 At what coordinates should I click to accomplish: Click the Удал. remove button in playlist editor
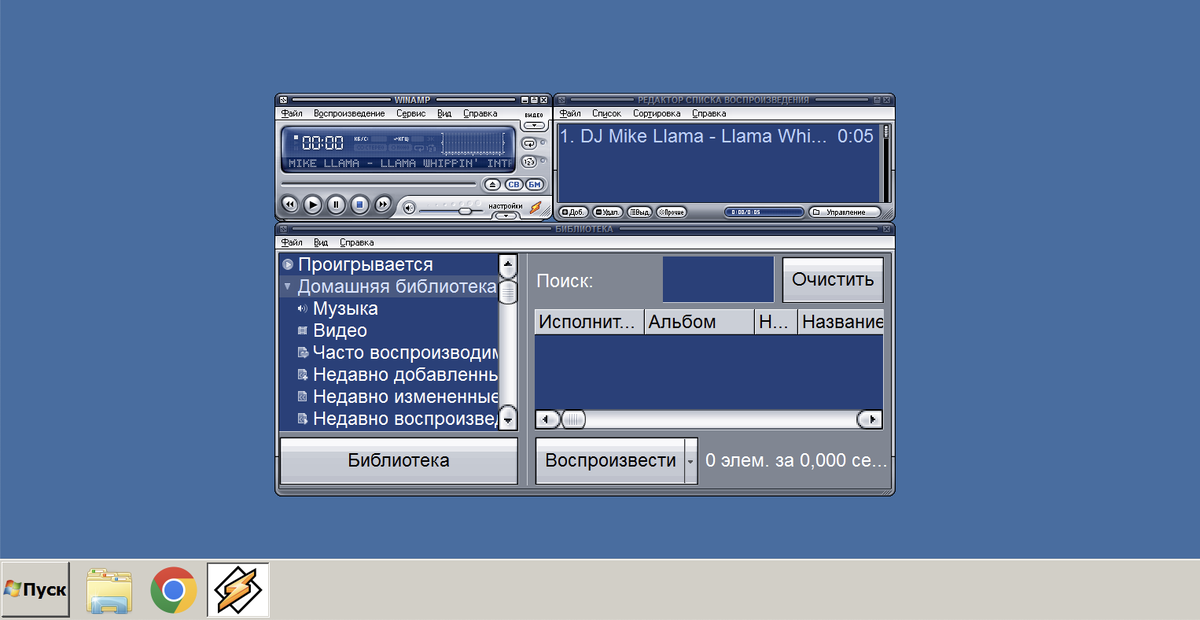[607, 212]
